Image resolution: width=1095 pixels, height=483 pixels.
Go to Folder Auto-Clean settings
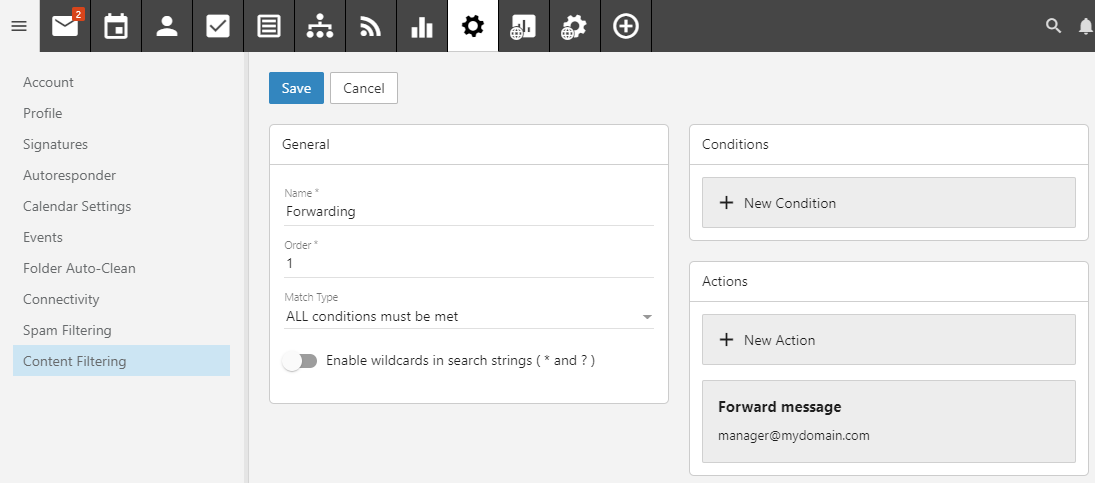coord(79,268)
